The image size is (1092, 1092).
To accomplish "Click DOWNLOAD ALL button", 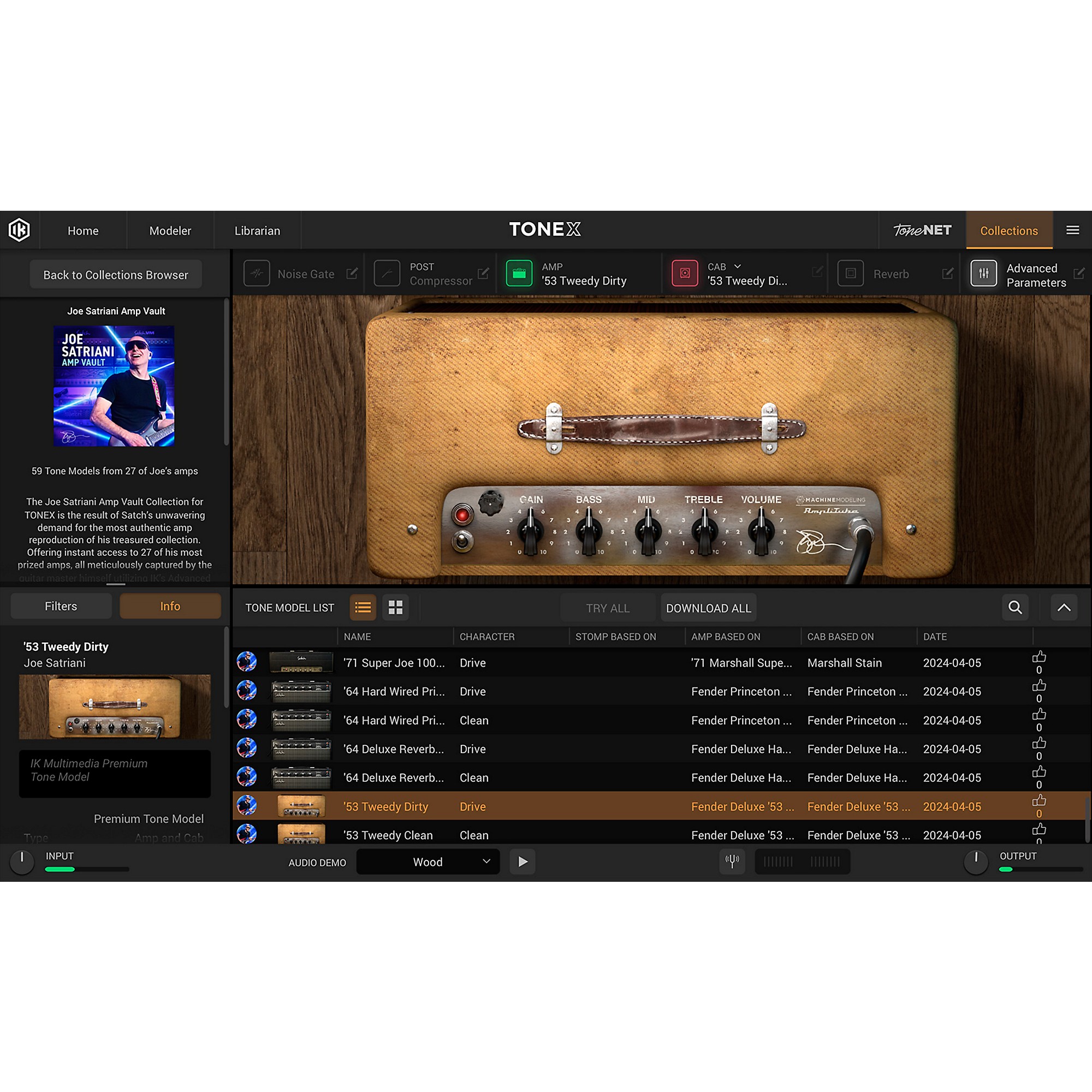I will click(708, 608).
